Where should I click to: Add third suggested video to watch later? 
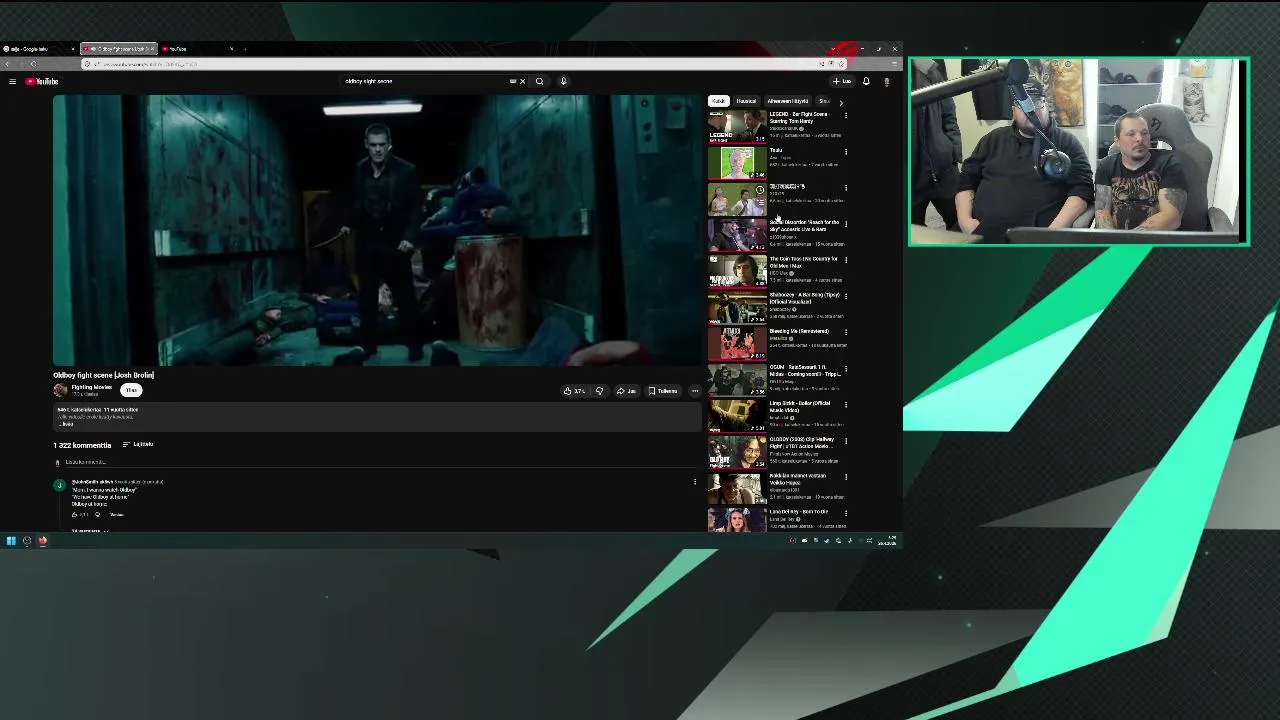pyautogui.click(x=760, y=189)
